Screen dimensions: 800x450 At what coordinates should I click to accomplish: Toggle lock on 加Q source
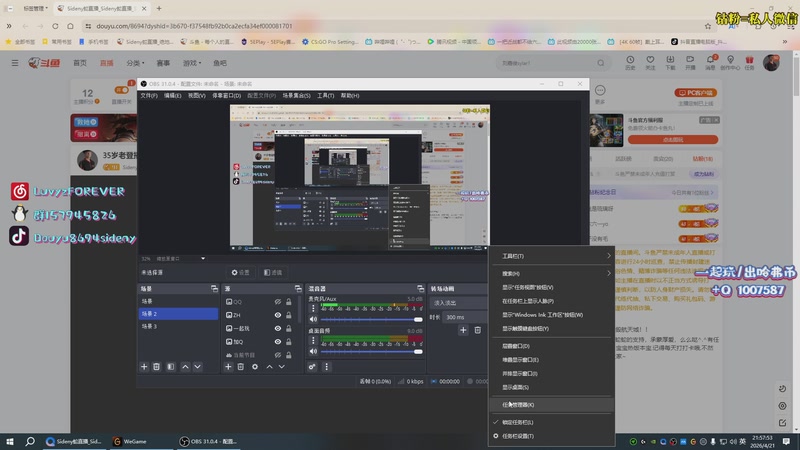[x=289, y=342]
